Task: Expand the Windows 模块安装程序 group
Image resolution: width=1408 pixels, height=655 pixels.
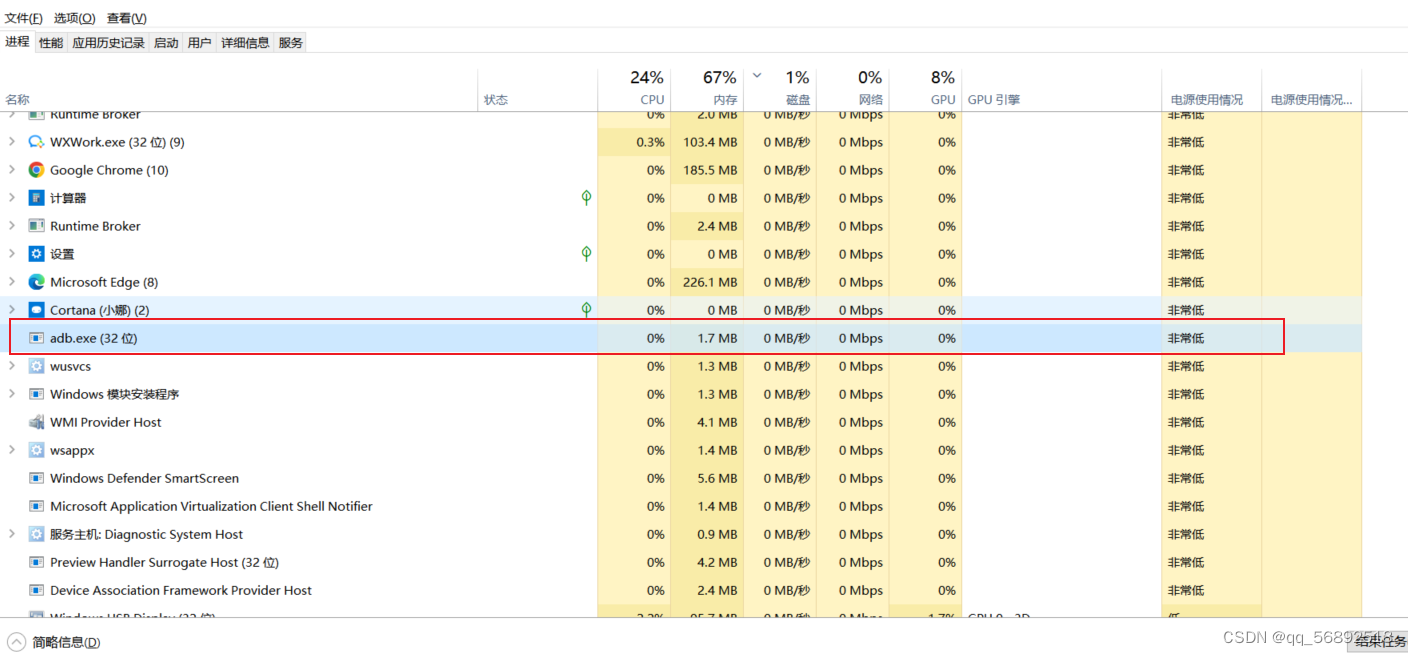Action: click(x=12, y=394)
